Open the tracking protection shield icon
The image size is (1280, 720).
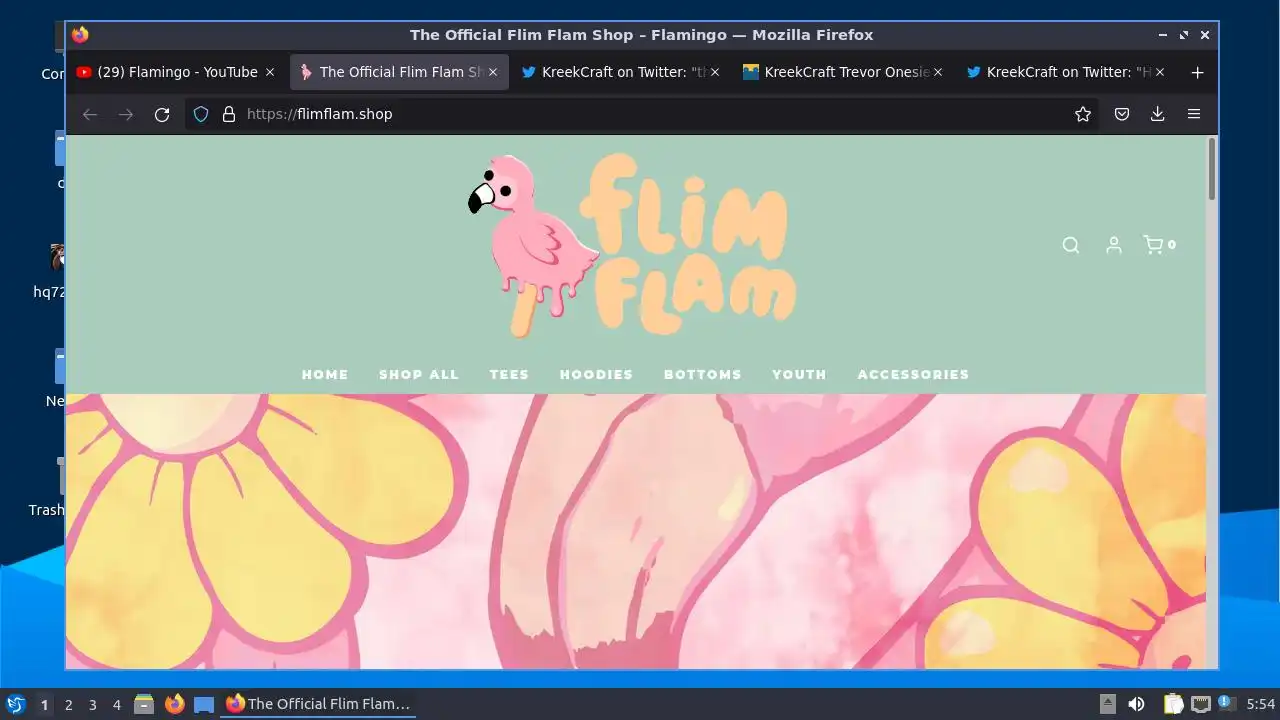pos(201,114)
